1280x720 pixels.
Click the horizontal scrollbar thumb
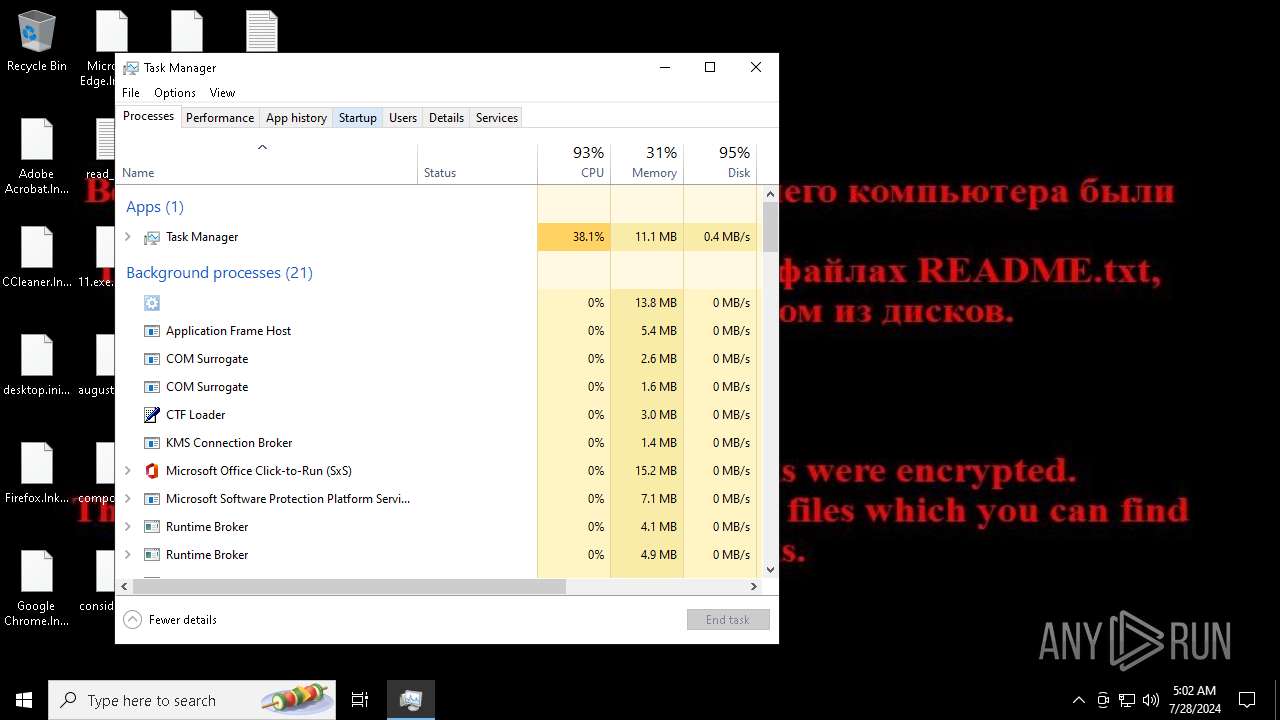350,587
